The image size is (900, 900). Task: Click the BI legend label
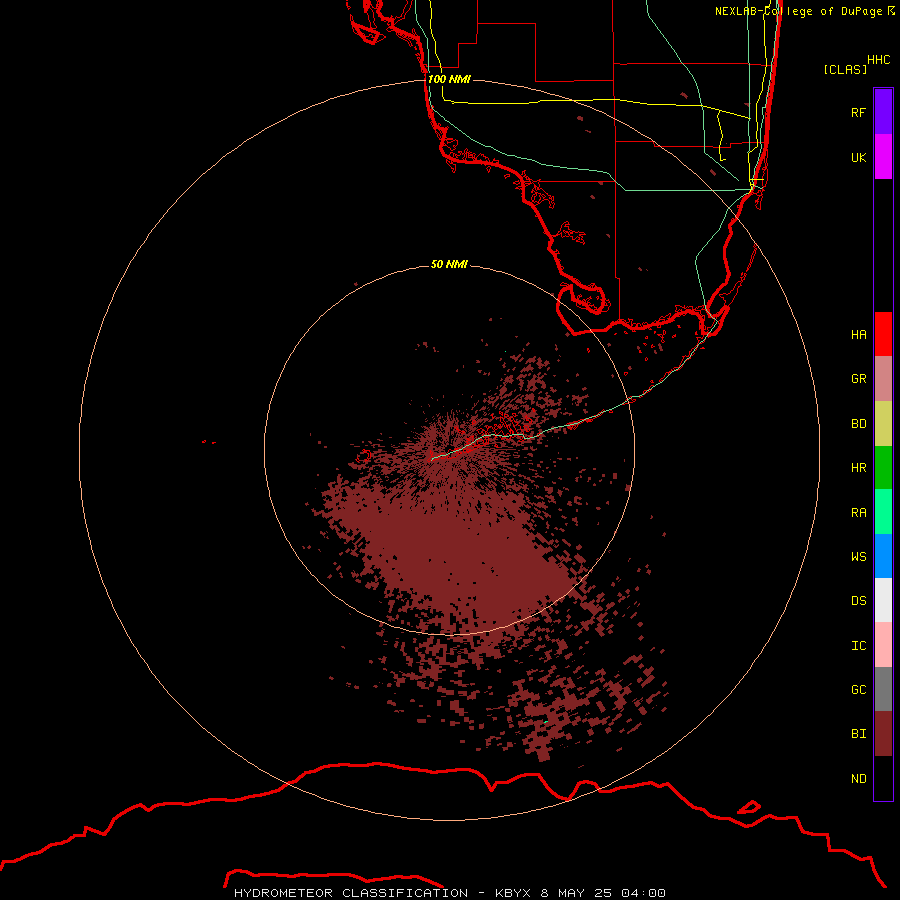pos(858,734)
